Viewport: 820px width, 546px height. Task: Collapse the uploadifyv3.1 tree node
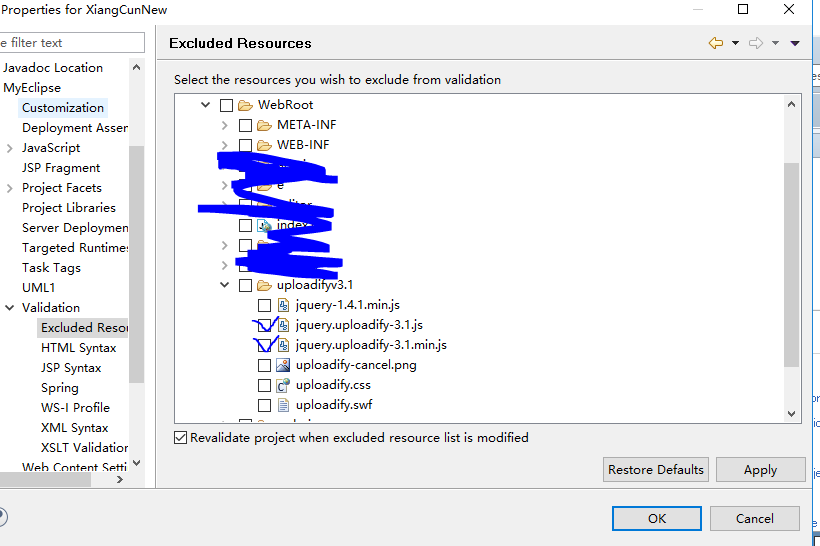(x=224, y=285)
